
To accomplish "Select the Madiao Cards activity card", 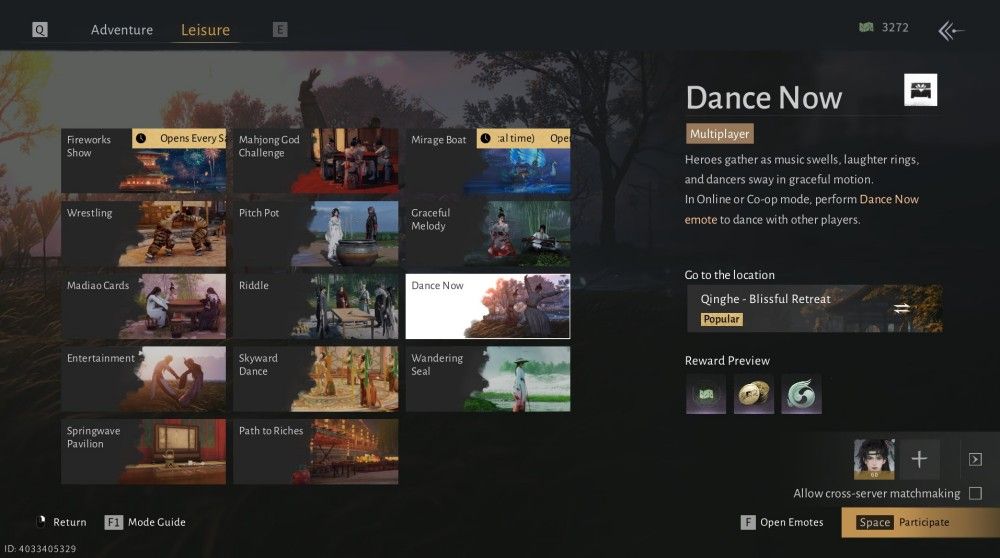I will click(143, 306).
